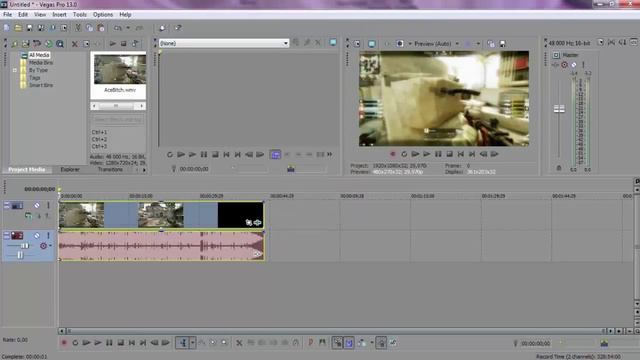This screenshot has width=640, height=360.
Task: Switch to the Project Media tab
Action: point(27,169)
